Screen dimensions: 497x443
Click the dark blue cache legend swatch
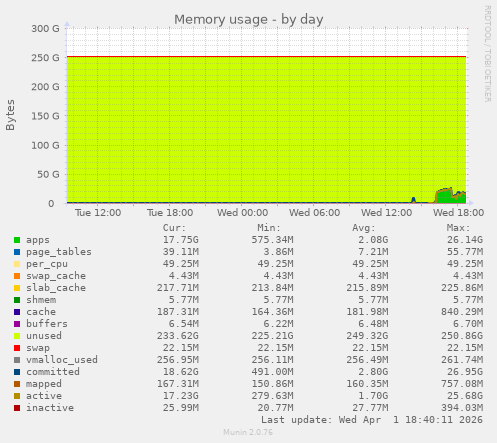click(x=17, y=312)
